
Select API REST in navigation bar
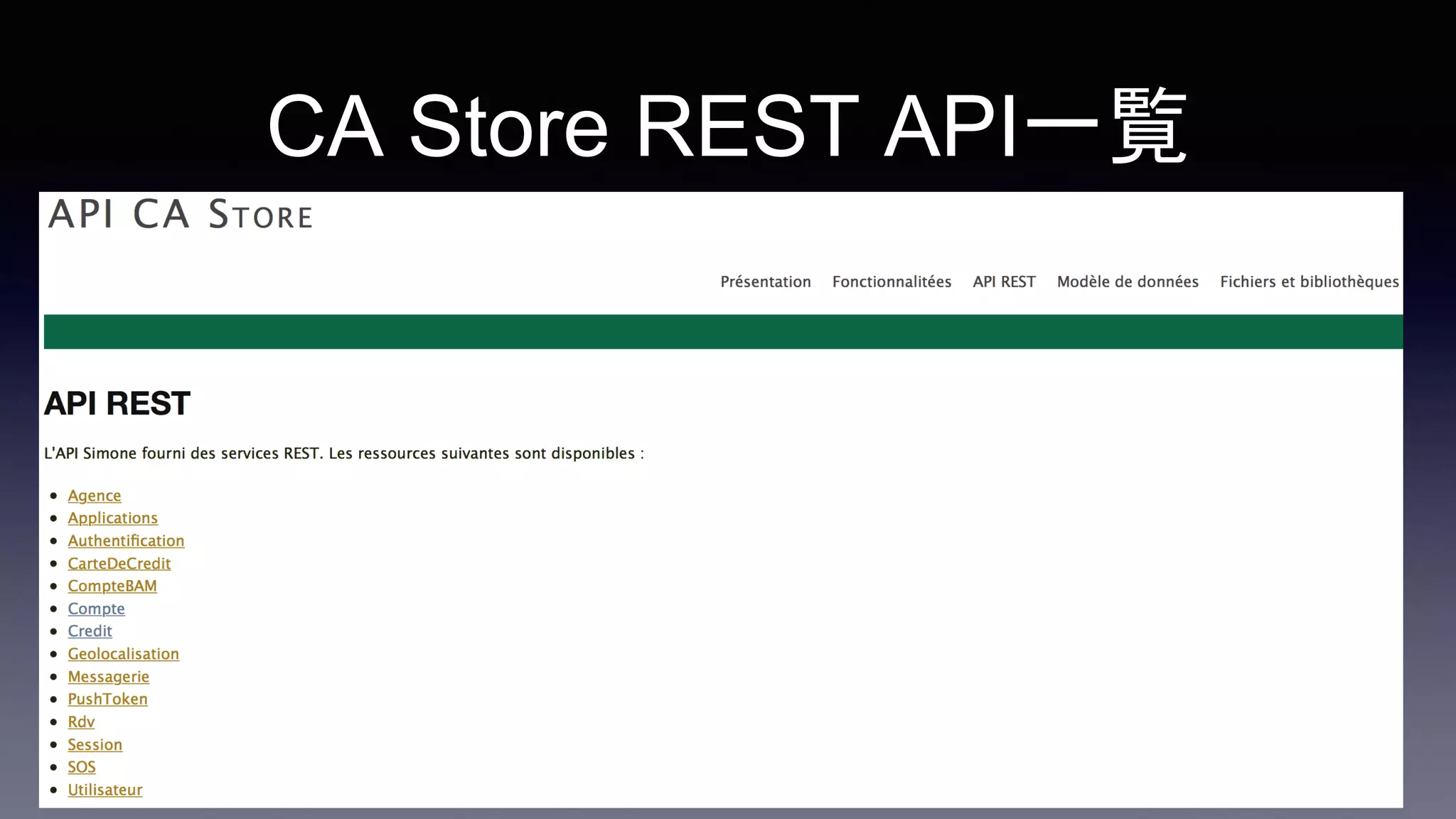pyautogui.click(x=1004, y=282)
